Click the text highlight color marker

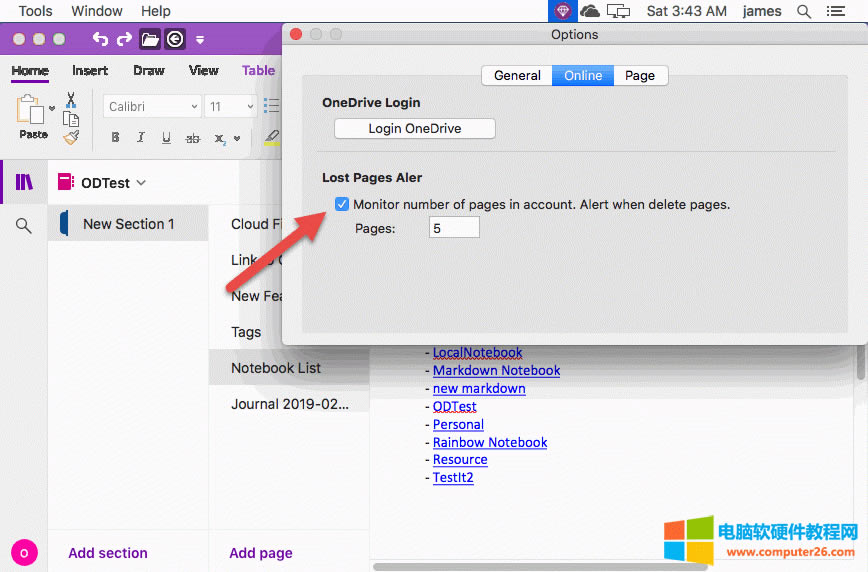[x=272, y=138]
